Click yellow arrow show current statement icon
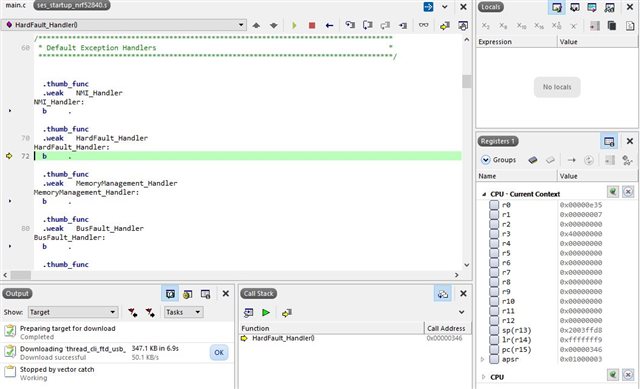The image size is (640, 389). pyautogui.click(x=444, y=25)
